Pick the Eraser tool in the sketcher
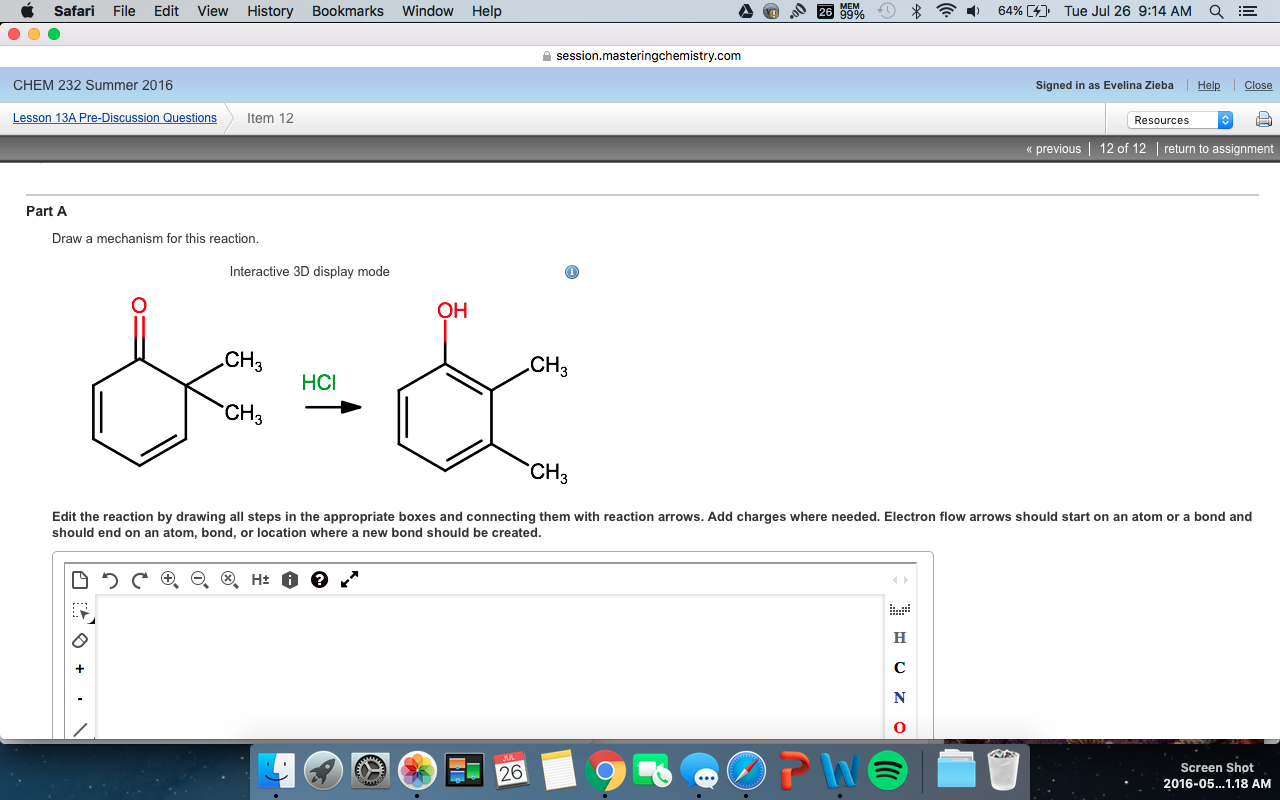This screenshot has width=1280, height=800. click(x=79, y=640)
